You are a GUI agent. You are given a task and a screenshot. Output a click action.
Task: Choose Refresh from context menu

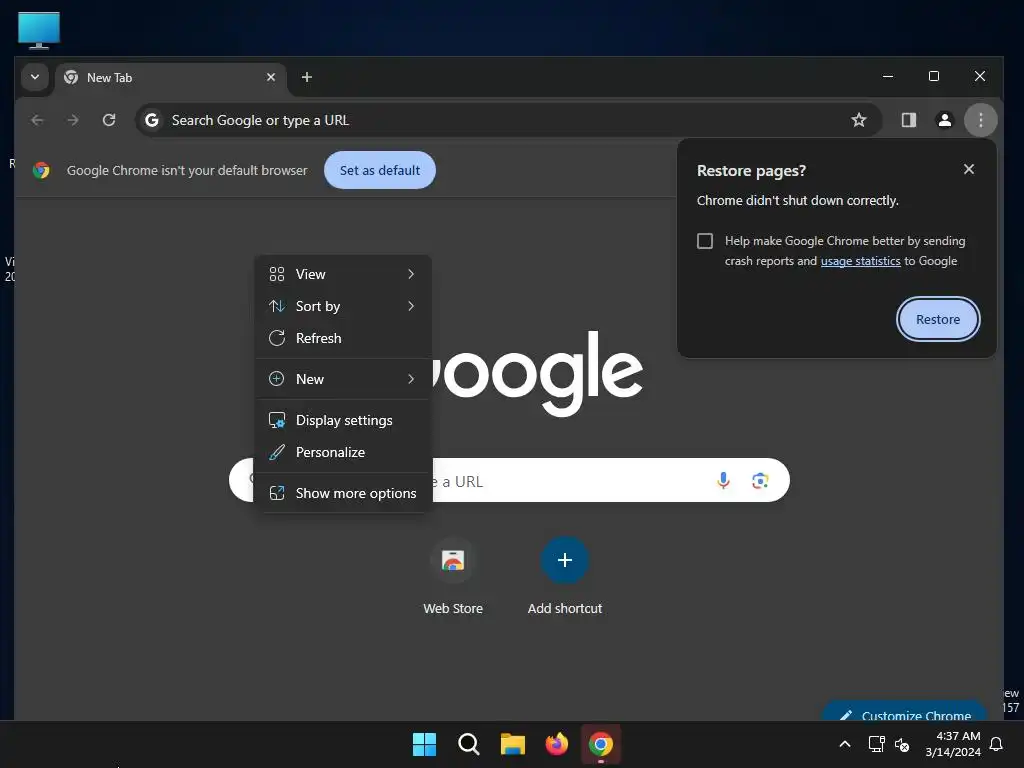pos(343,338)
